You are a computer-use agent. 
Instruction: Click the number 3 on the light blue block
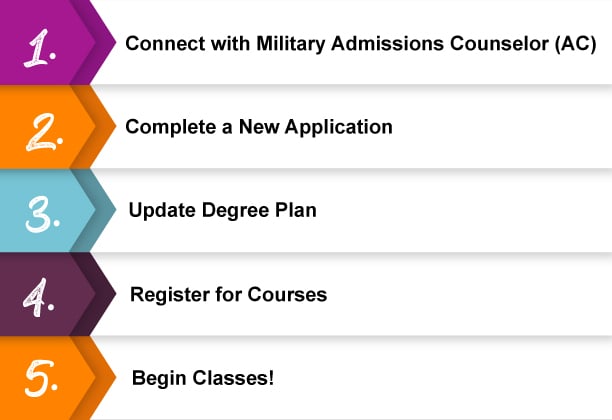click(42, 214)
